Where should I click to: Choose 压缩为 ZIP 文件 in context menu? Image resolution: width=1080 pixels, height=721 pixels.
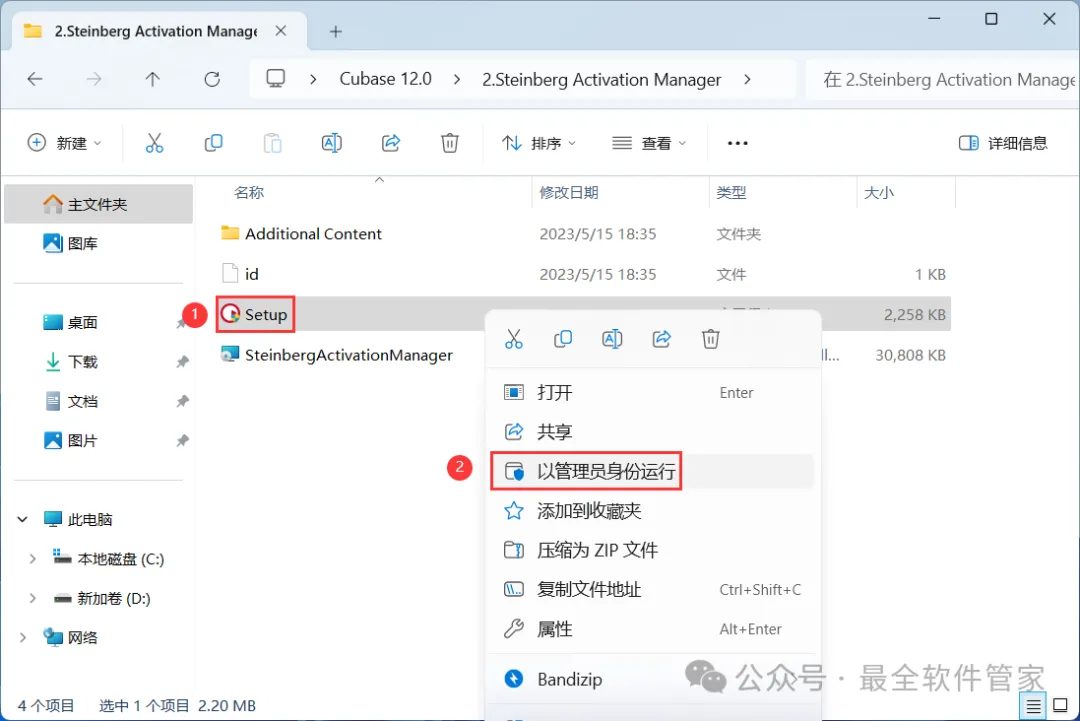pos(652,550)
